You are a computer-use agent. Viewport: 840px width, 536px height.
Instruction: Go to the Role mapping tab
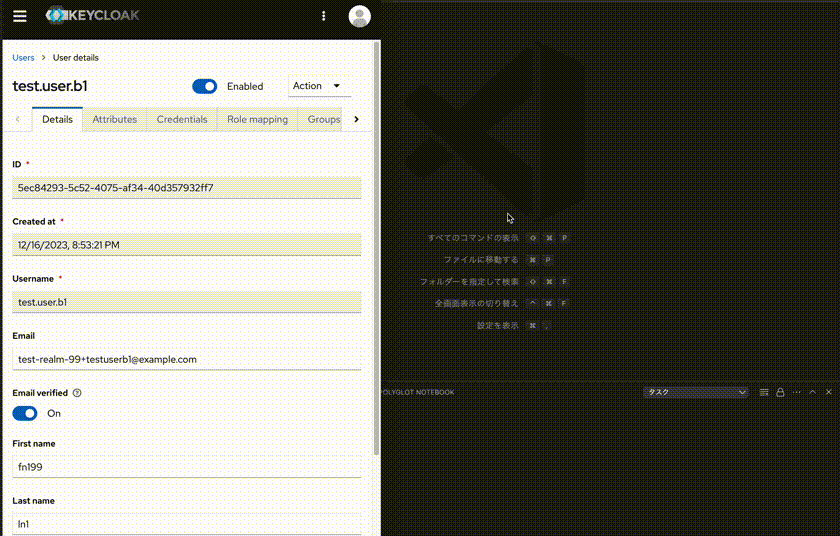pyautogui.click(x=258, y=119)
